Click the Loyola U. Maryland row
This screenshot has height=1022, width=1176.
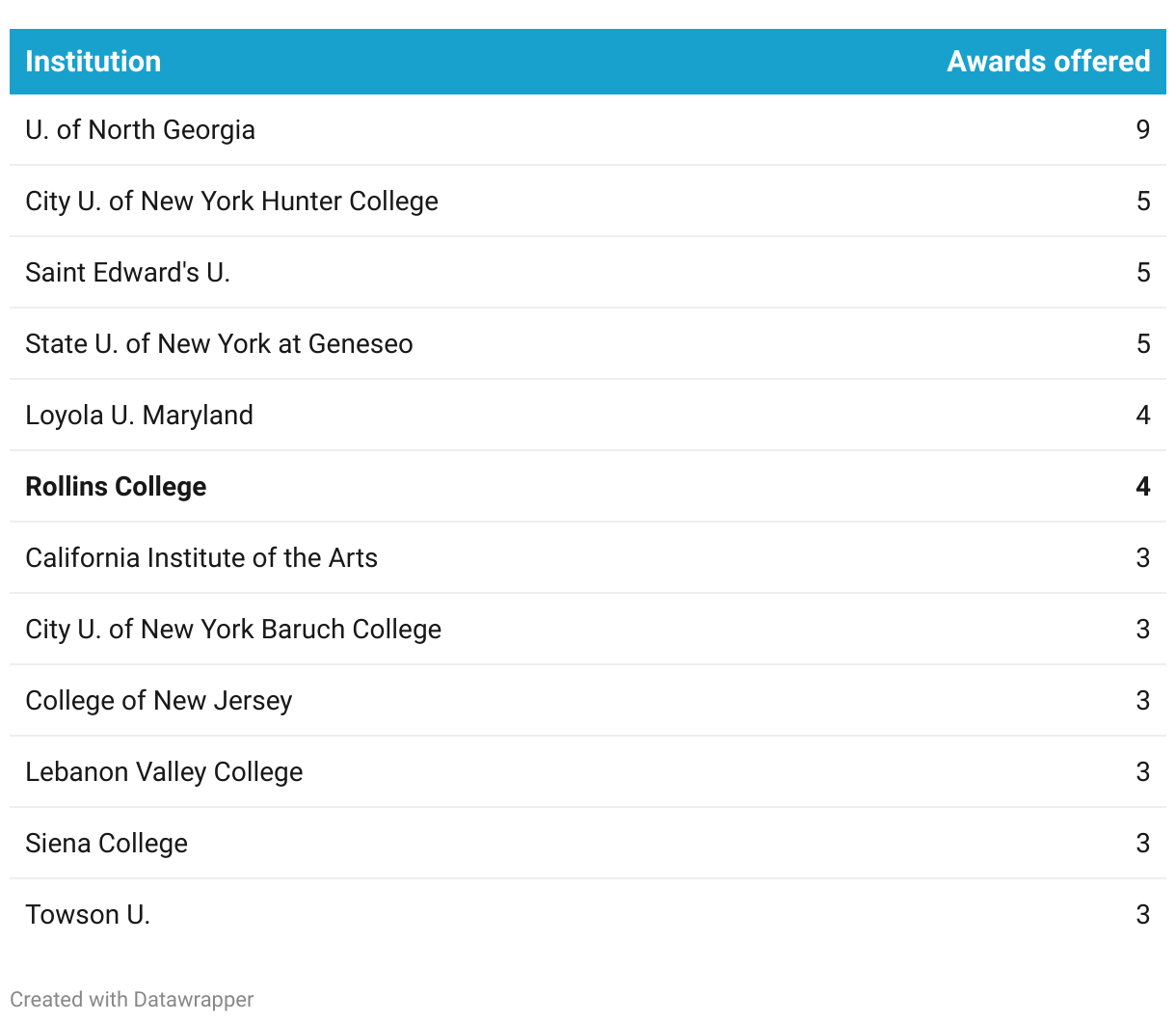pos(140,416)
